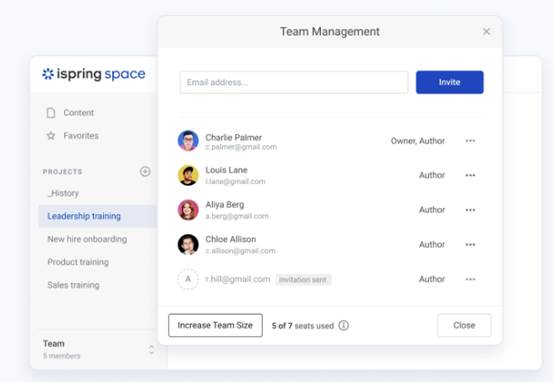Expand the Team switcher at sidebar bottom
The height and width of the screenshot is (382, 554).
tap(151, 349)
